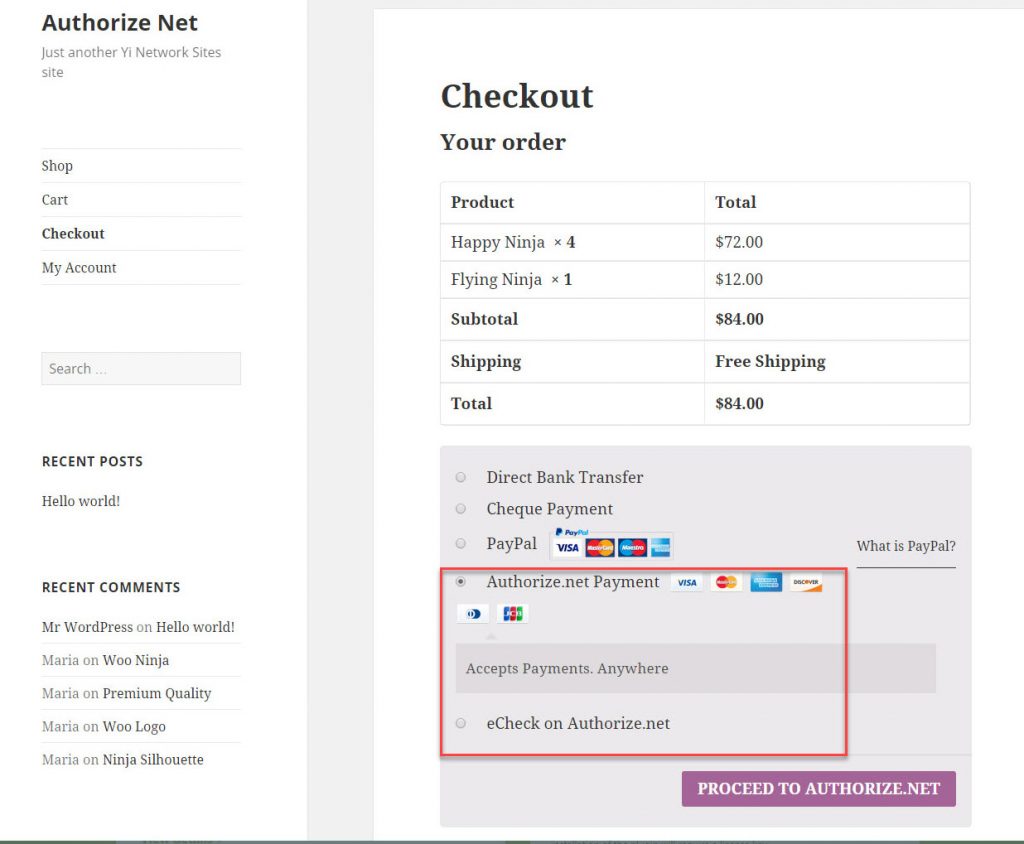This screenshot has height=844, width=1024.
Task: Click MasterCard icon beside Authorize.net Payment
Action: 726,582
